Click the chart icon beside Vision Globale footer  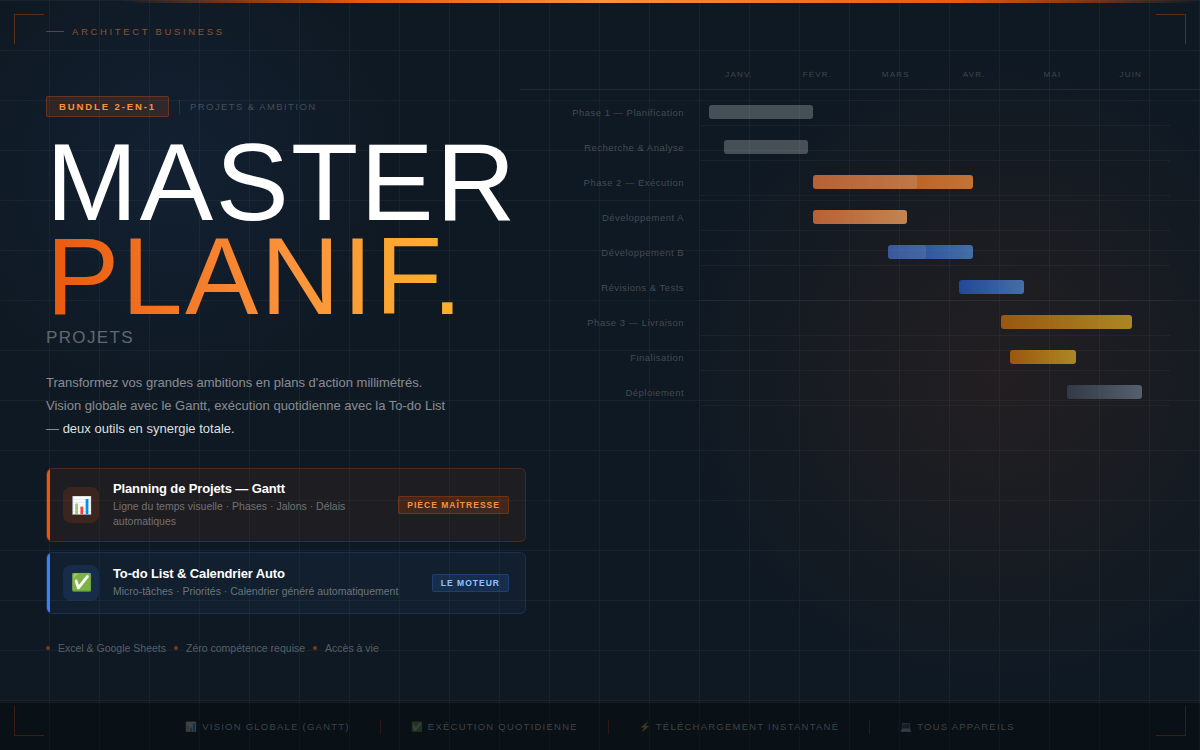(x=191, y=727)
